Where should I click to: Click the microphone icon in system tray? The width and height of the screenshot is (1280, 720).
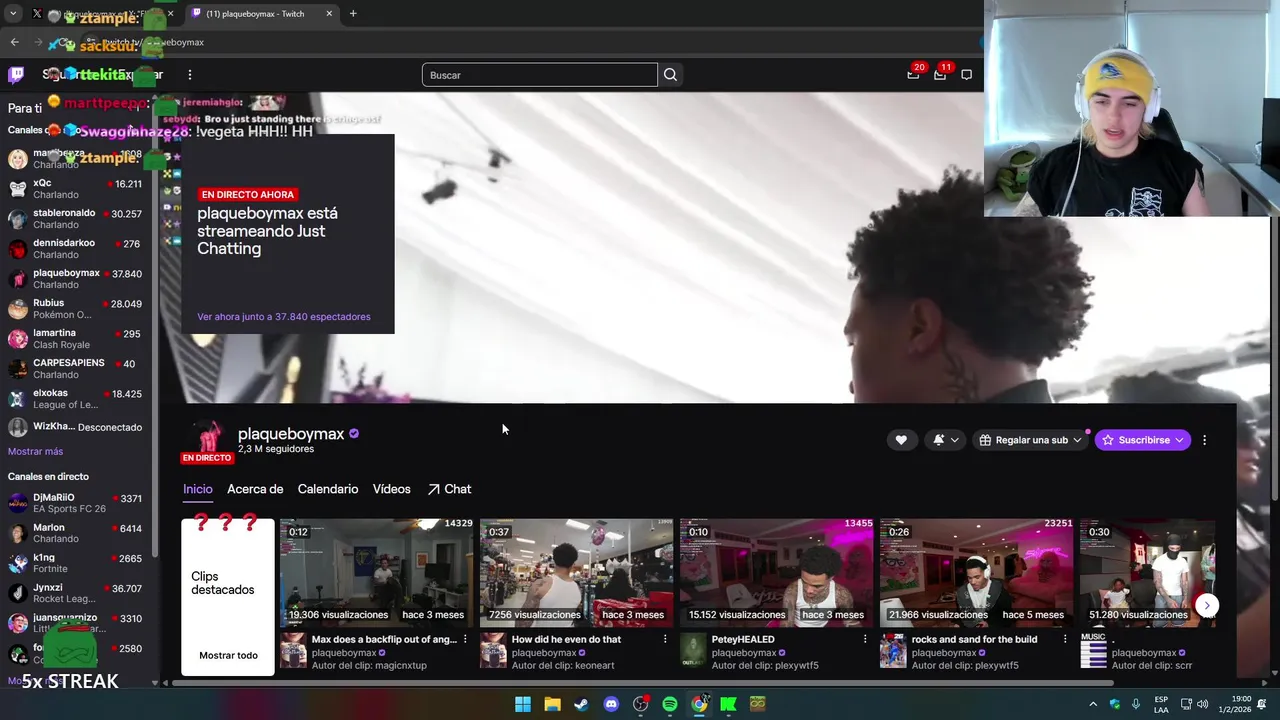[1136, 704]
